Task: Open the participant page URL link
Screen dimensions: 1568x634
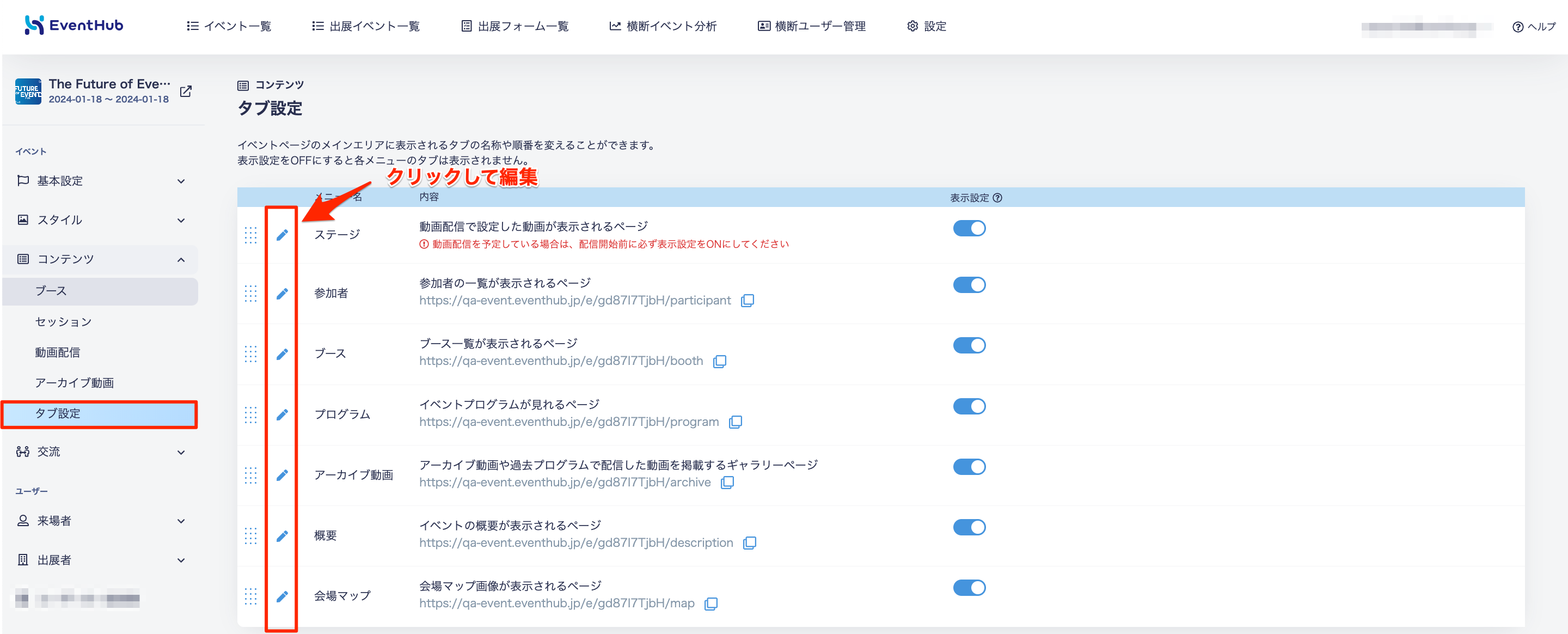Action: [574, 300]
